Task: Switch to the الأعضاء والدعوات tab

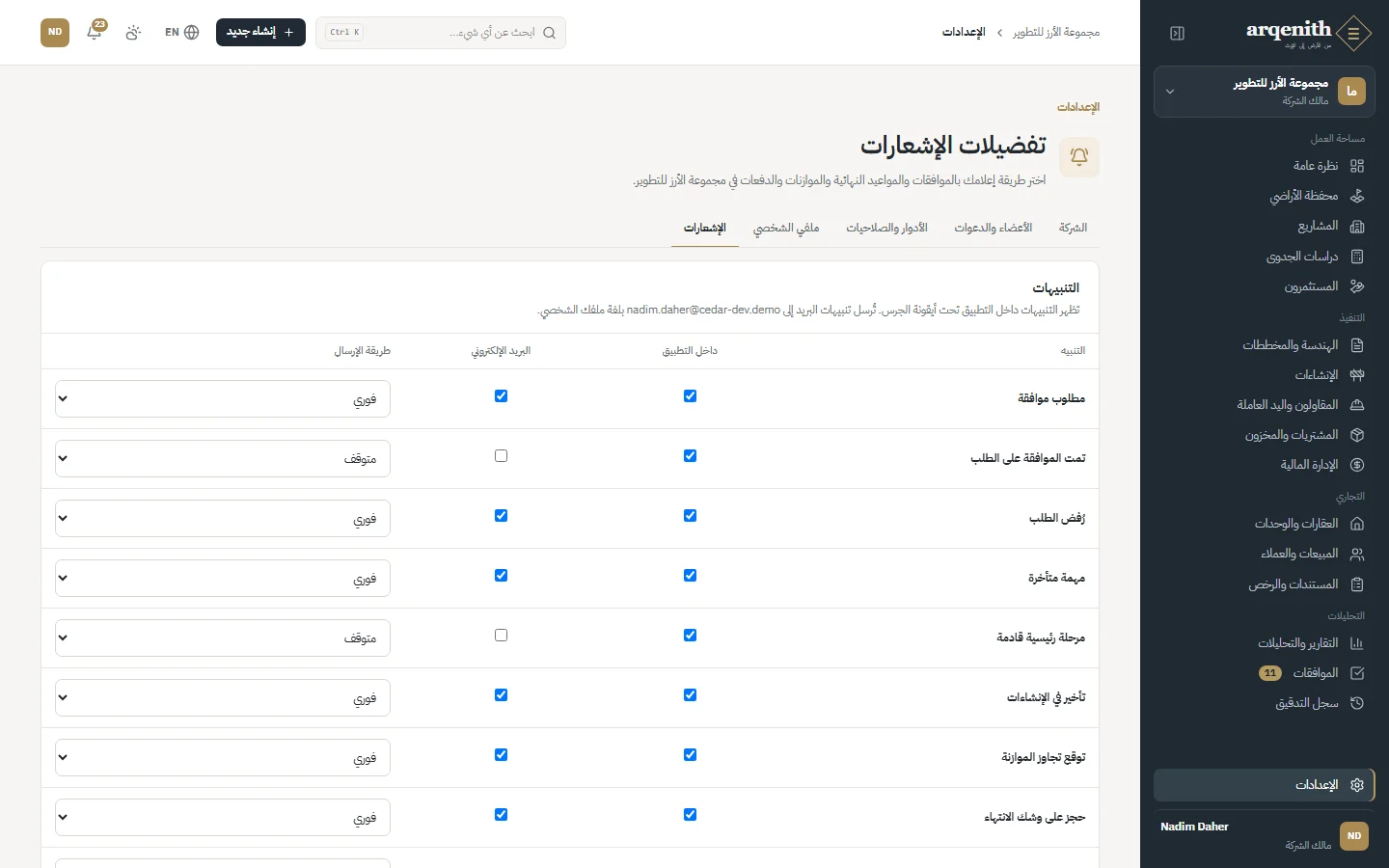Action: pos(994,228)
